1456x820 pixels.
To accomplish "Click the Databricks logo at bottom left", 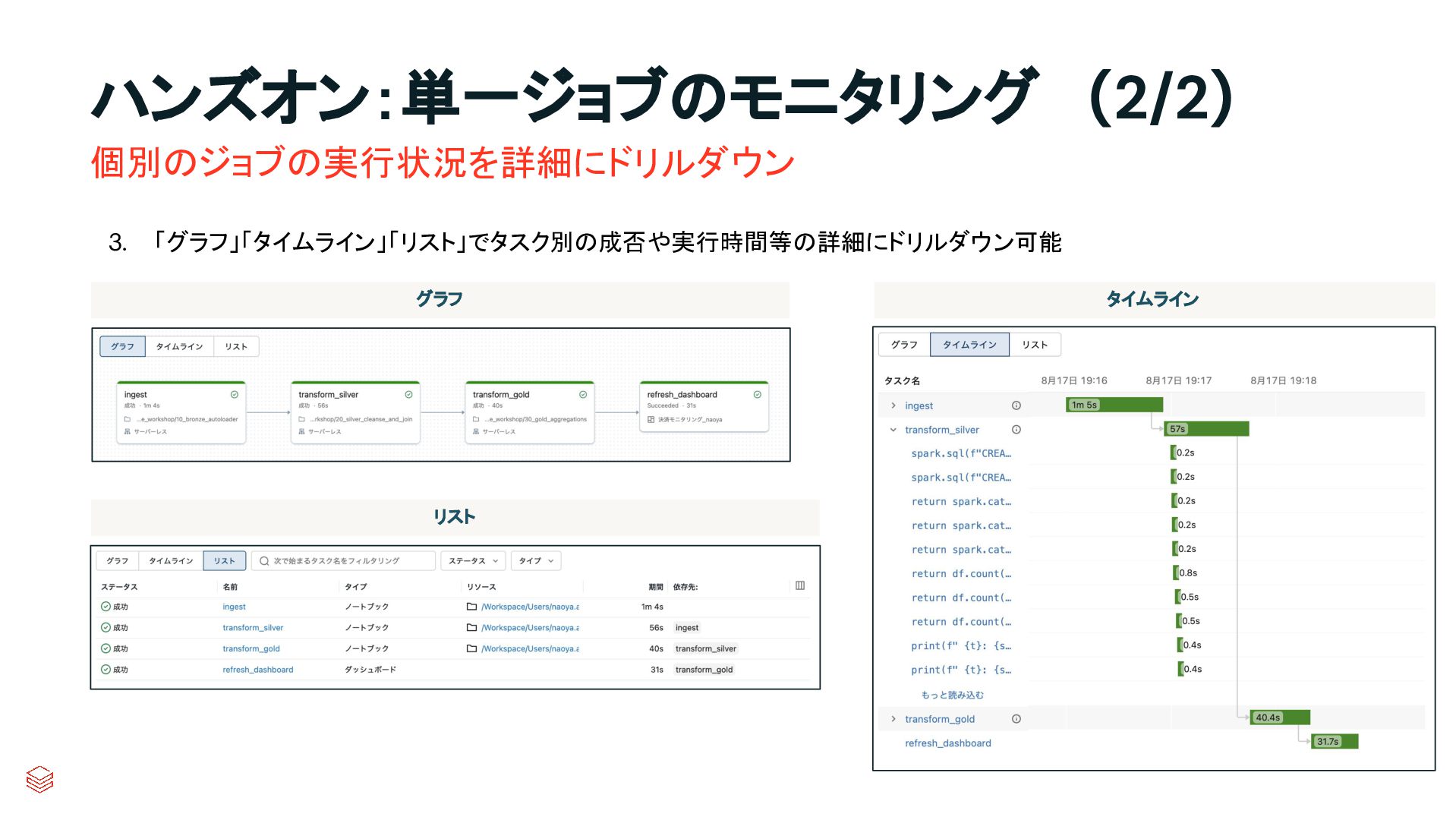I will tap(39, 779).
